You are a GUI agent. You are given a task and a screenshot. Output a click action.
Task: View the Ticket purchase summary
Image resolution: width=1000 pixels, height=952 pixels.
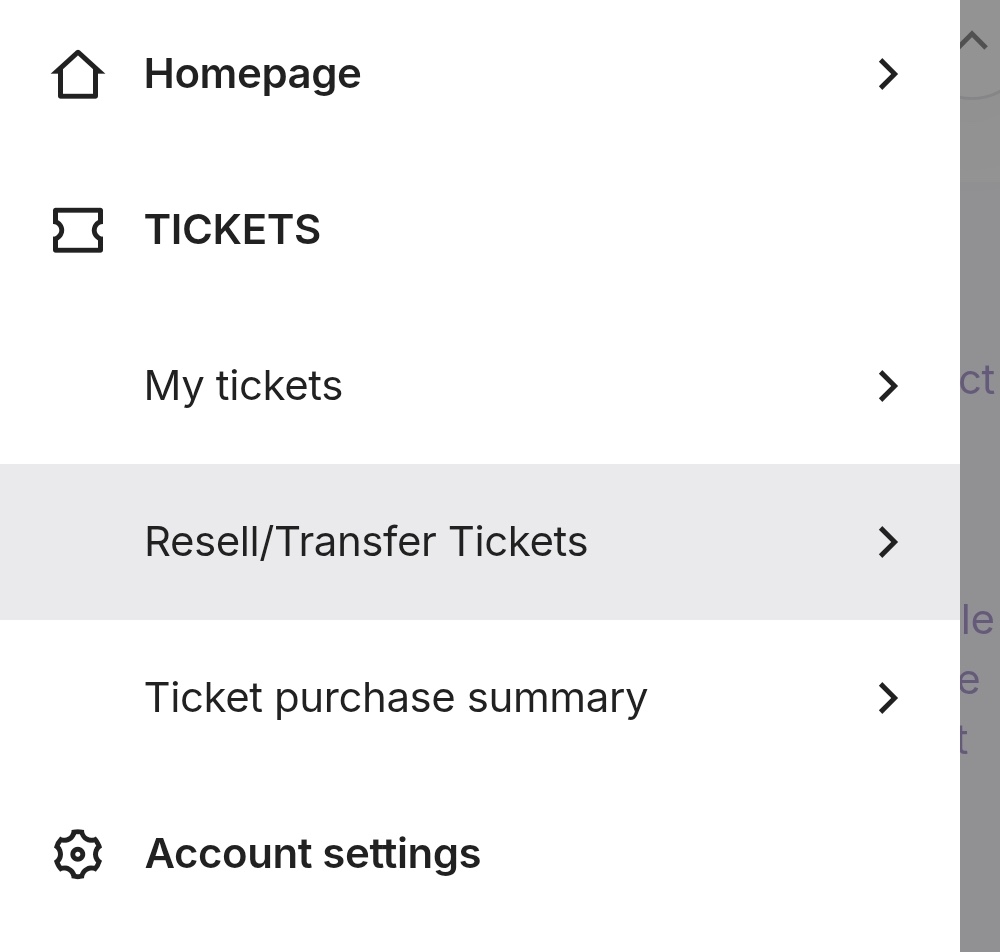[x=396, y=698]
